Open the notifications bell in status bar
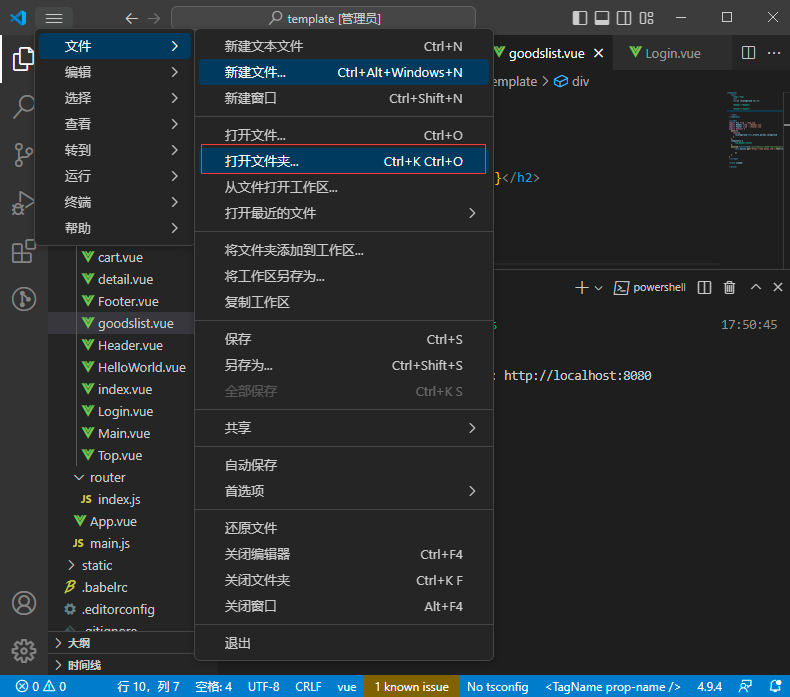The width and height of the screenshot is (790, 697). (775, 686)
